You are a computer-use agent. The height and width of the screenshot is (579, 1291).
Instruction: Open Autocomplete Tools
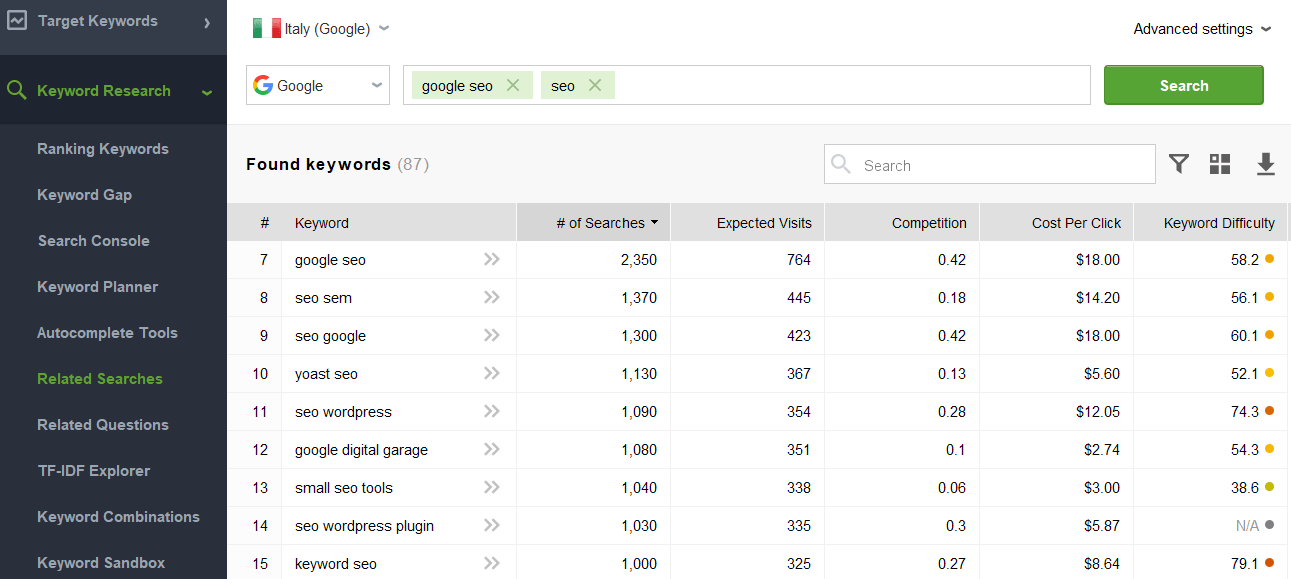pyautogui.click(x=107, y=333)
